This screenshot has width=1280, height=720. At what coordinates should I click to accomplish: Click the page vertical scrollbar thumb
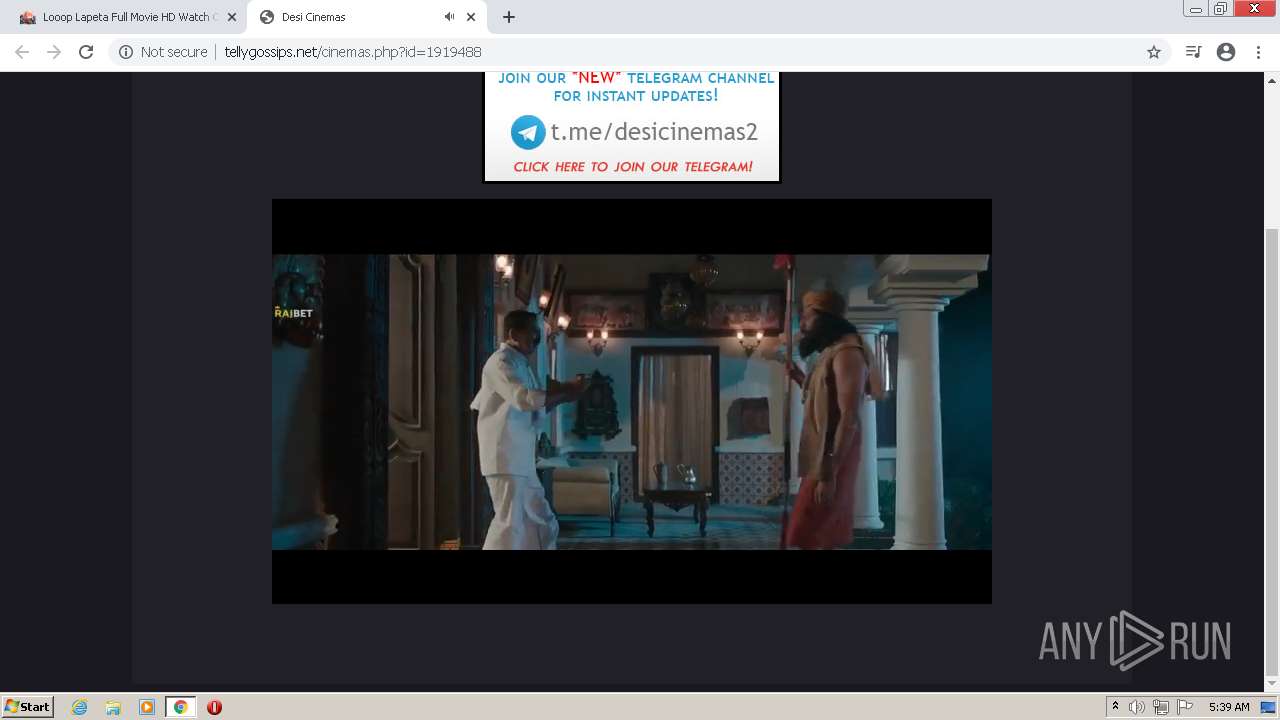pyautogui.click(x=1272, y=452)
